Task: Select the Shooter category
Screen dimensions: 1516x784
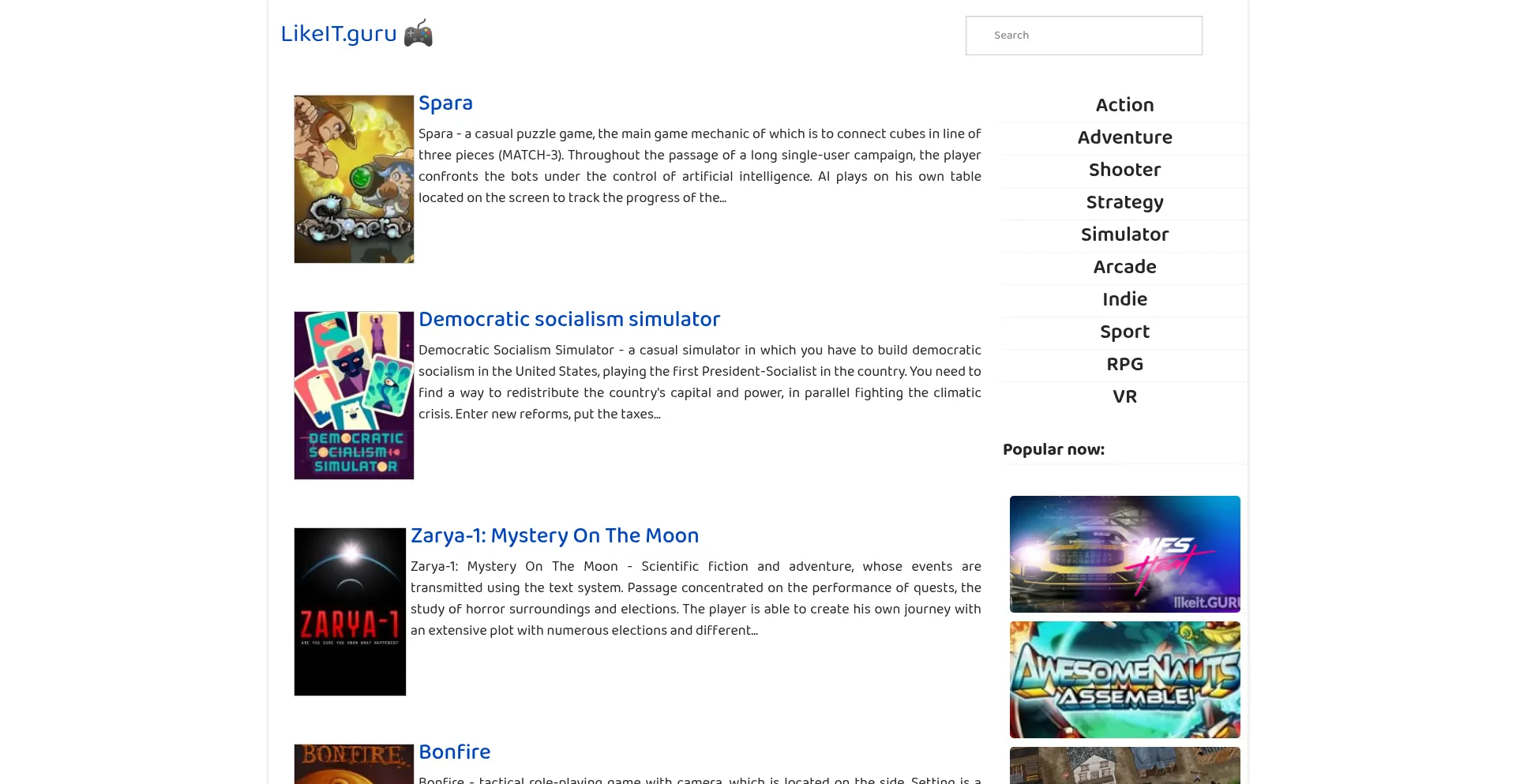Action: pos(1124,170)
